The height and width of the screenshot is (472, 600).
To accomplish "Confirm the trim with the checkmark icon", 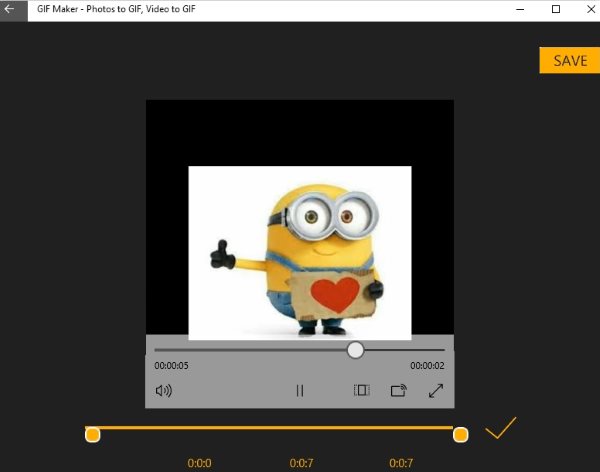I will click(x=500, y=429).
